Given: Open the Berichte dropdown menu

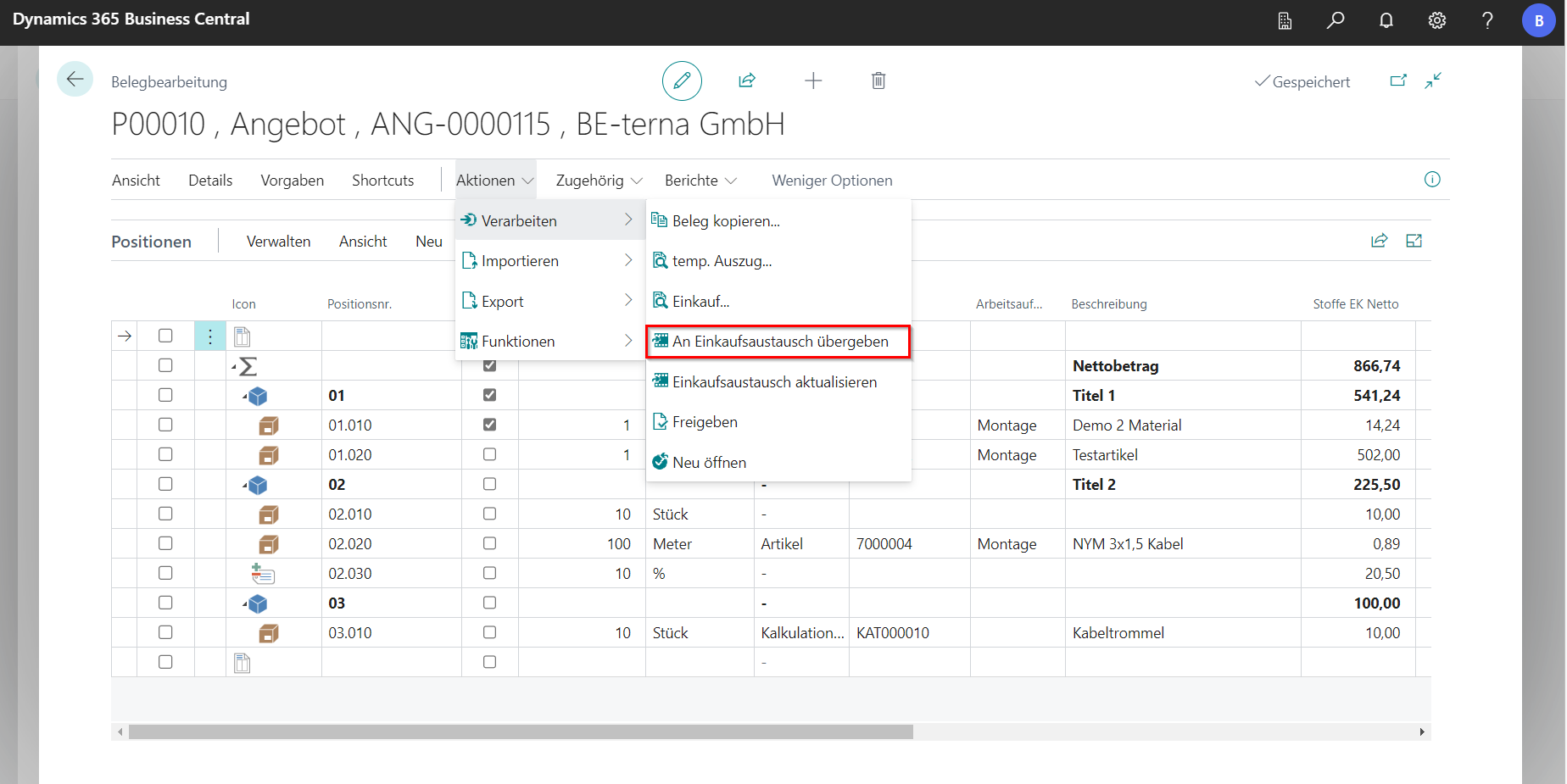Looking at the screenshot, I should (700, 181).
